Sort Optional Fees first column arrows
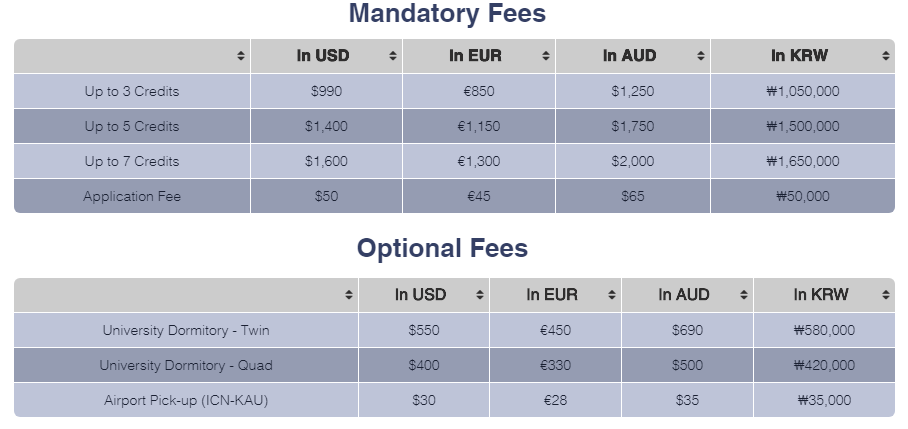 [349, 295]
